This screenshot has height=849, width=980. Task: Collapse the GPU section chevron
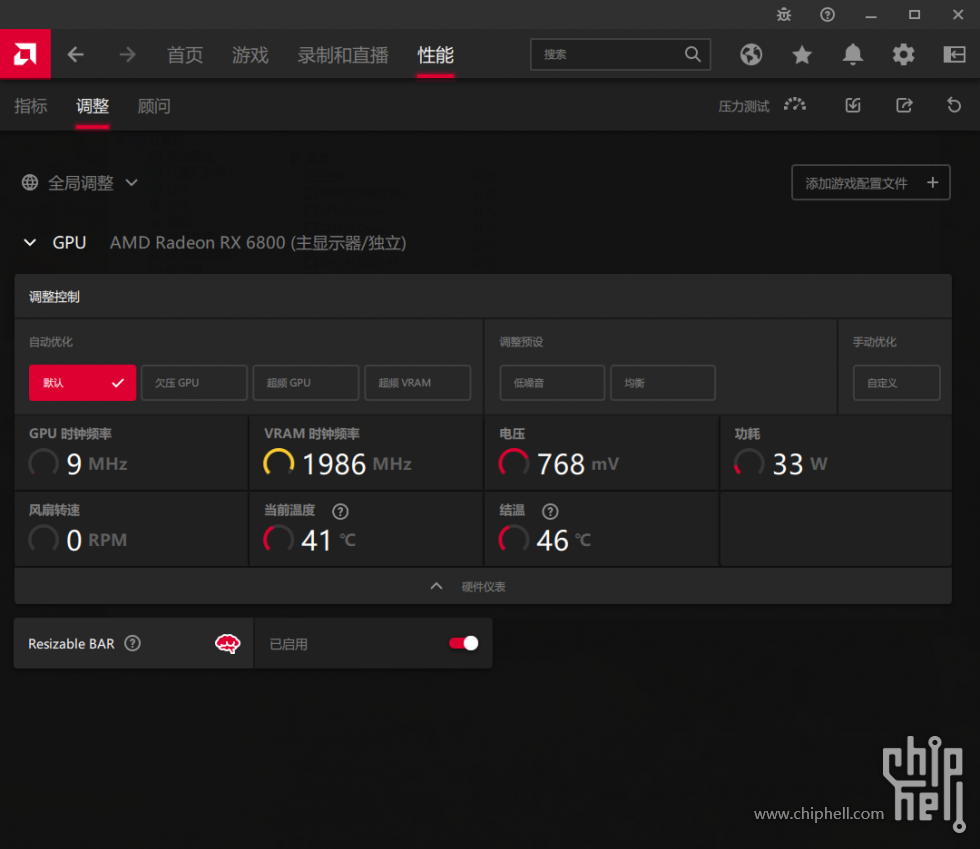tap(30, 243)
